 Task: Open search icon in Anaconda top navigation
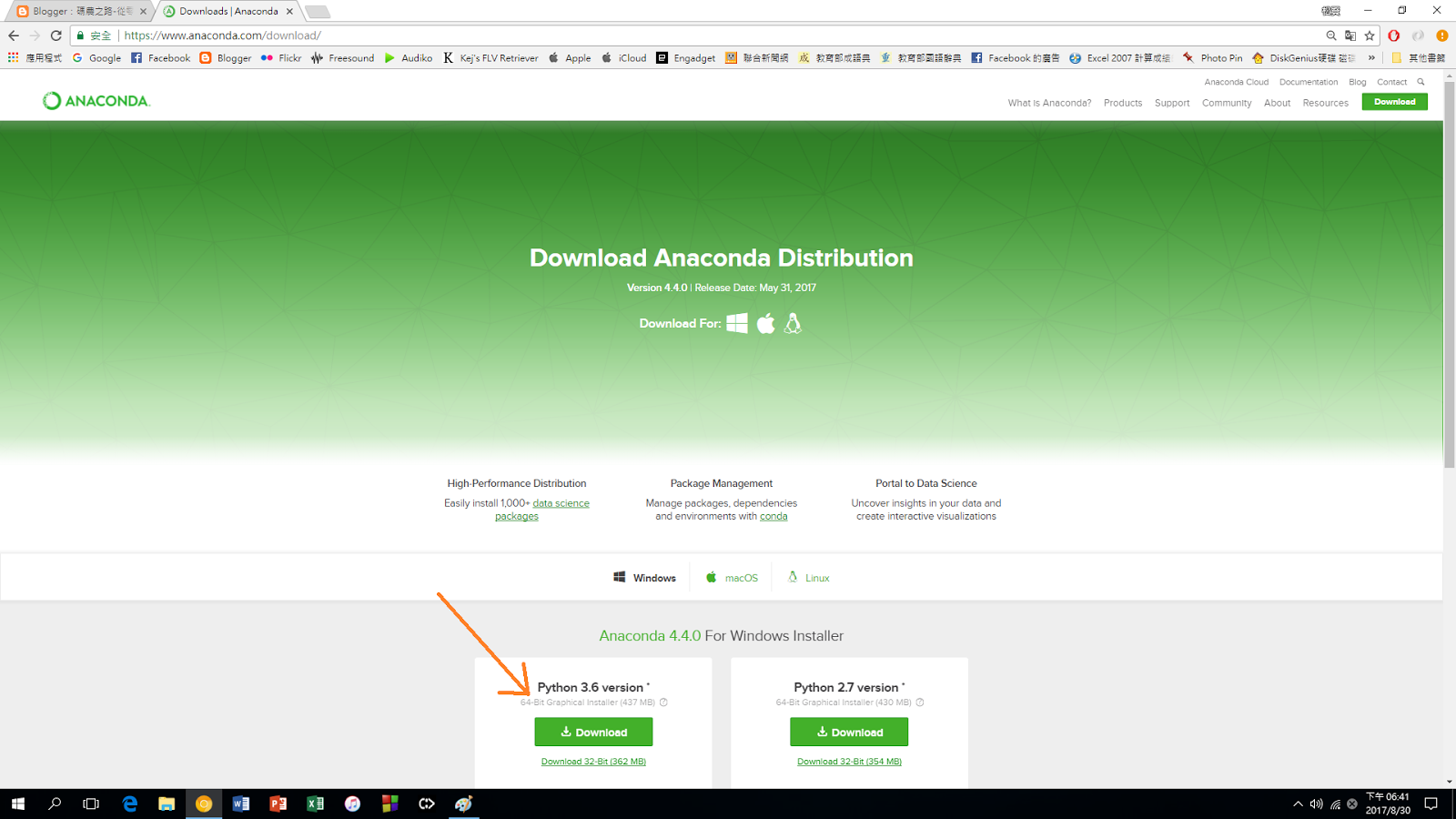point(1421,82)
